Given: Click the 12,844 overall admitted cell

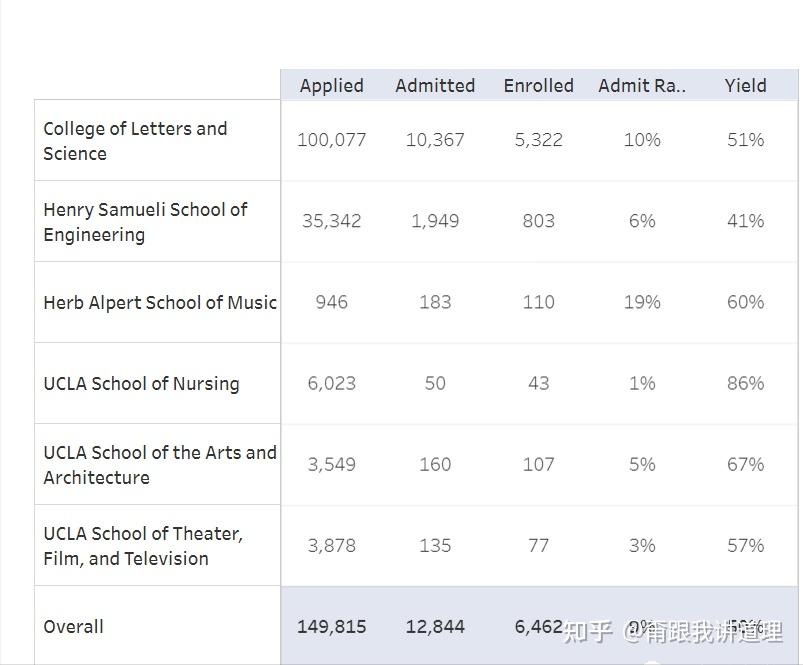Looking at the screenshot, I should pos(435,627).
